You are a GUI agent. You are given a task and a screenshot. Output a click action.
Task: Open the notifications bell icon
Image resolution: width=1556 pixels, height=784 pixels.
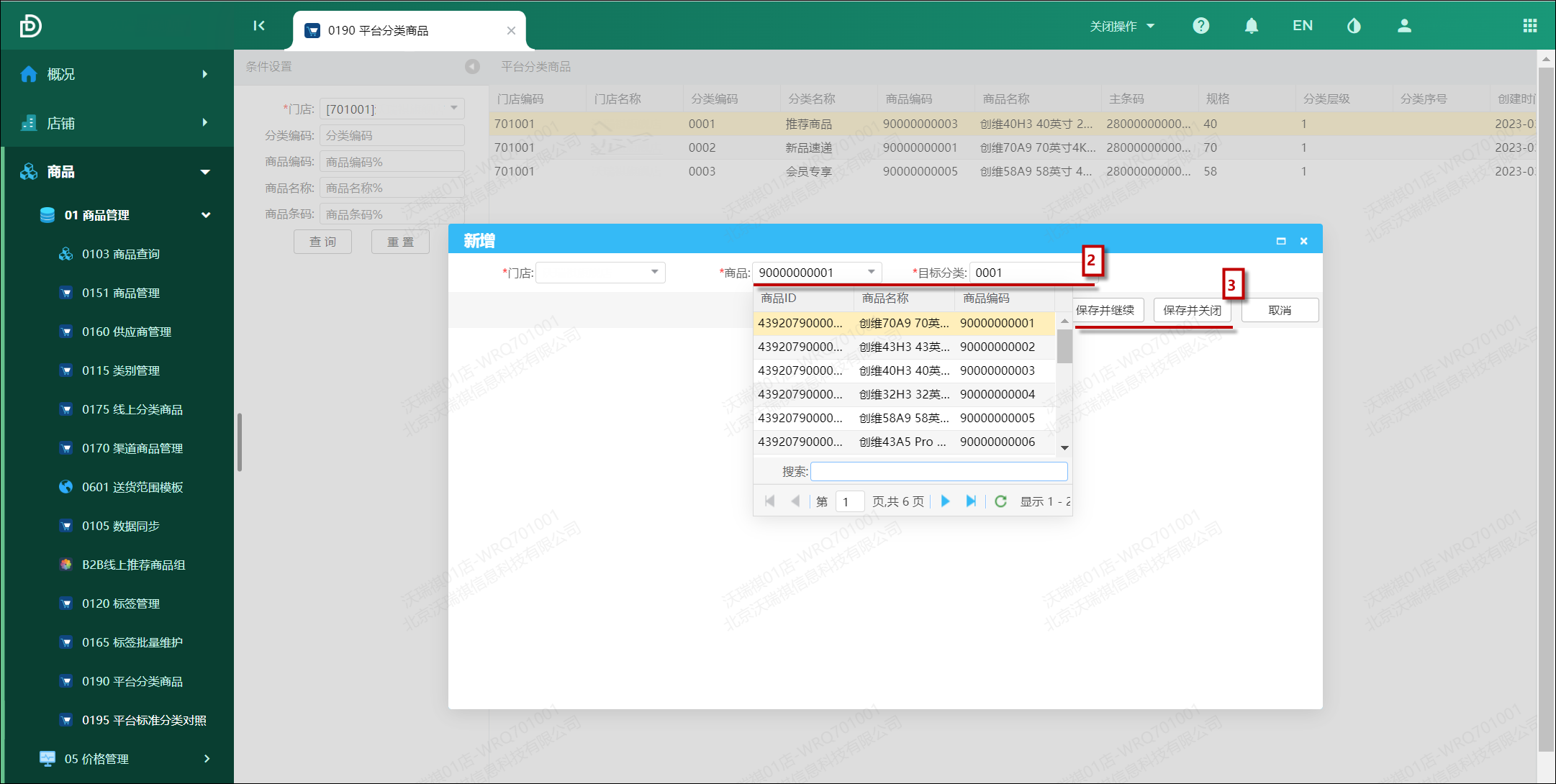click(x=1252, y=26)
